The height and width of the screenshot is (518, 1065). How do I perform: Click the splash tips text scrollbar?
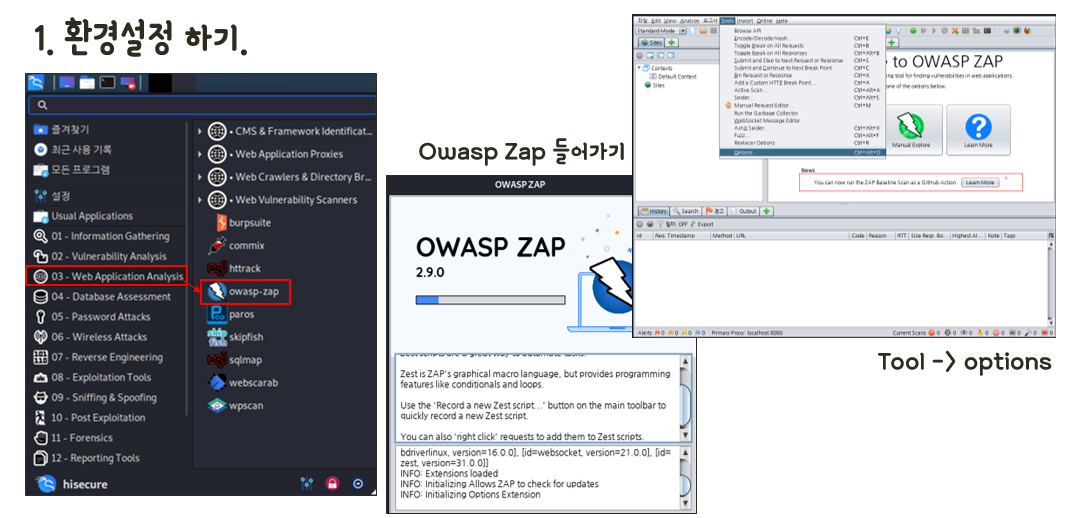click(x=685, y=398)
